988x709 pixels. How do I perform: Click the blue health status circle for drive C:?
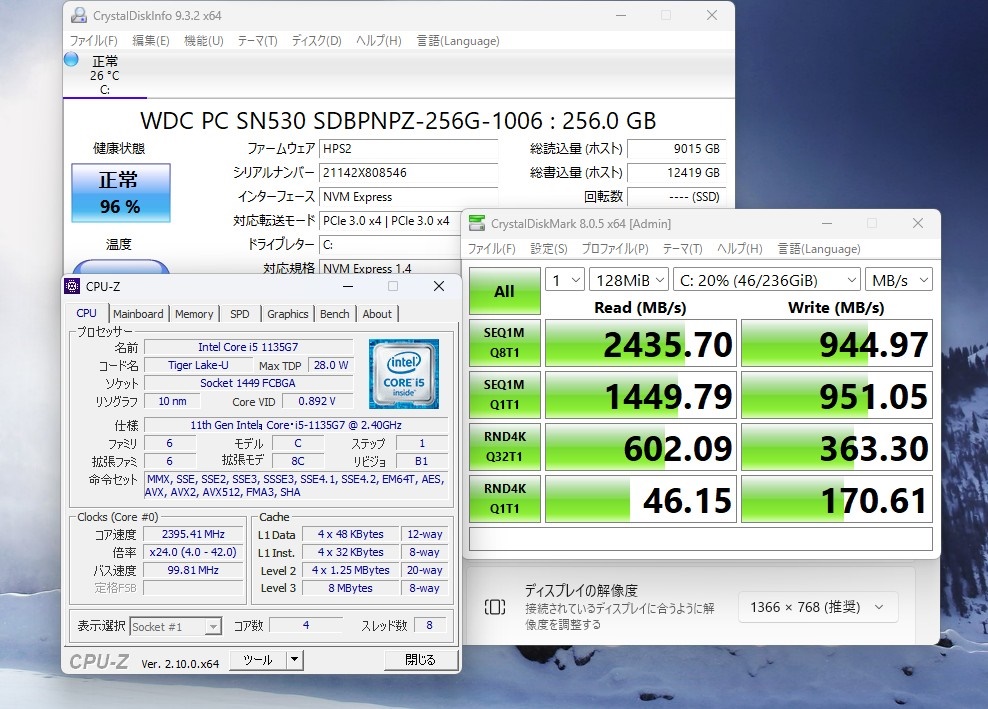(x=71, y=59)
